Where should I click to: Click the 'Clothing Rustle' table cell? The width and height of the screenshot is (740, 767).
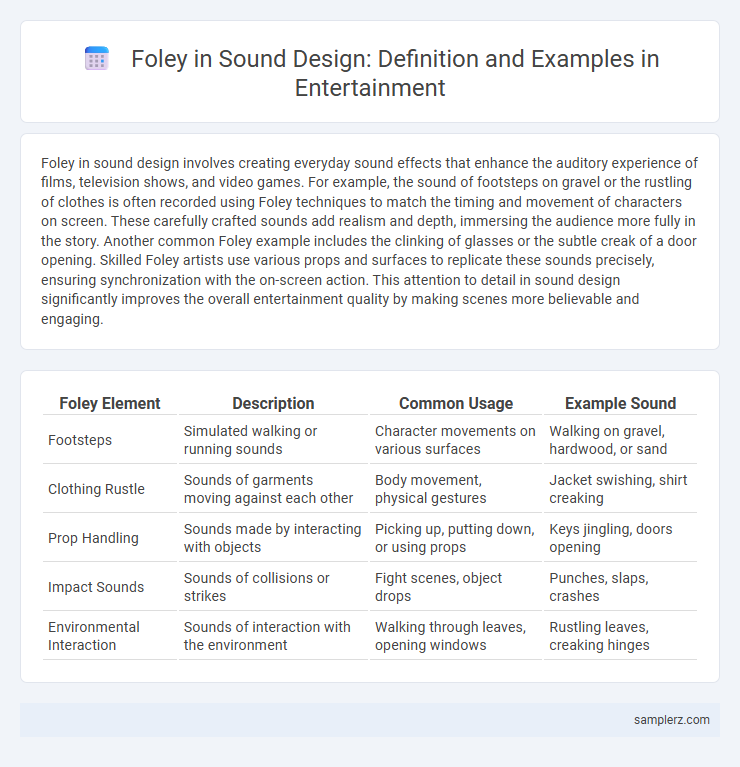coord(110,489)
